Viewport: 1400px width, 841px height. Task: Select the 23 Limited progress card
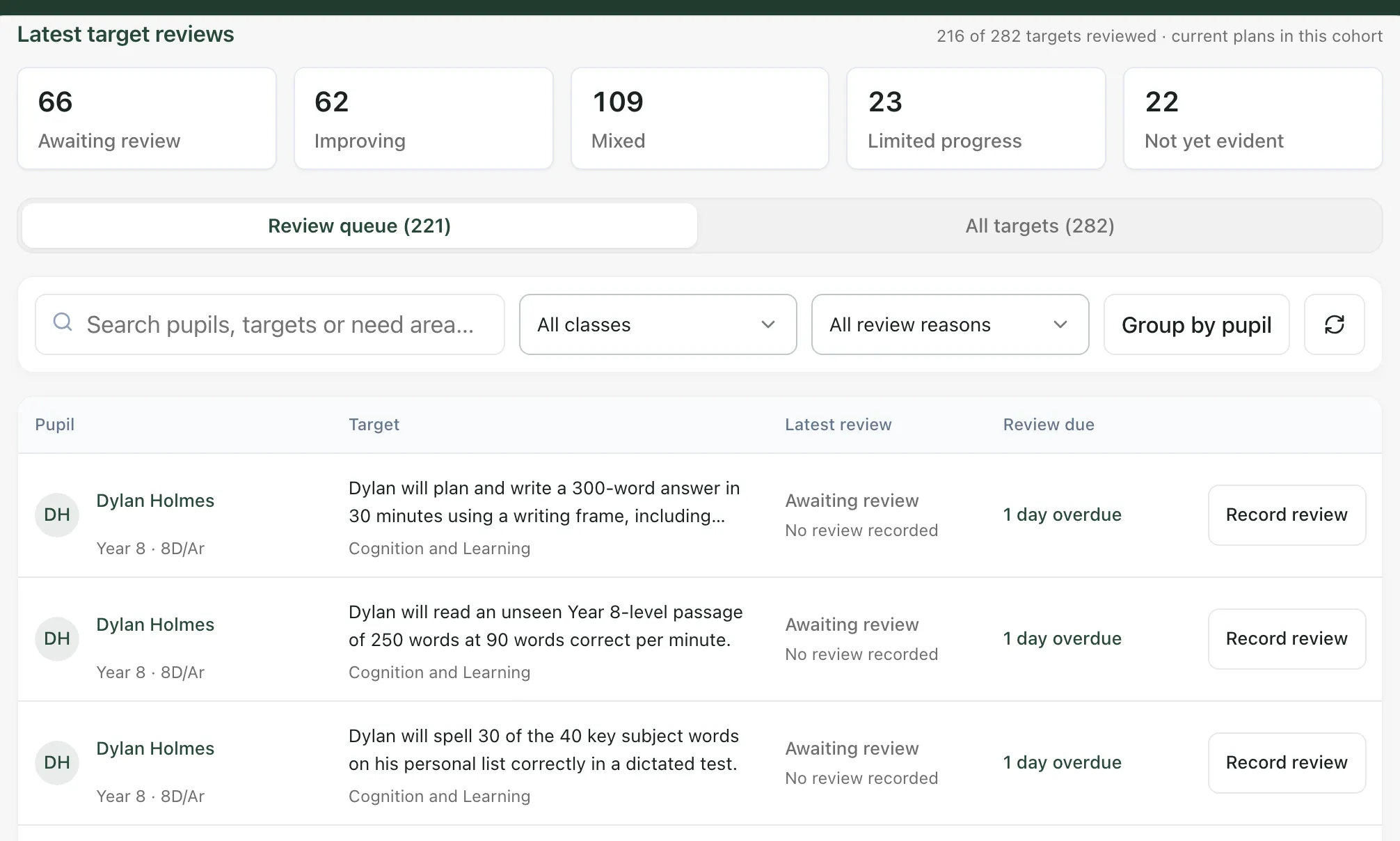click(x=976, y=118)
